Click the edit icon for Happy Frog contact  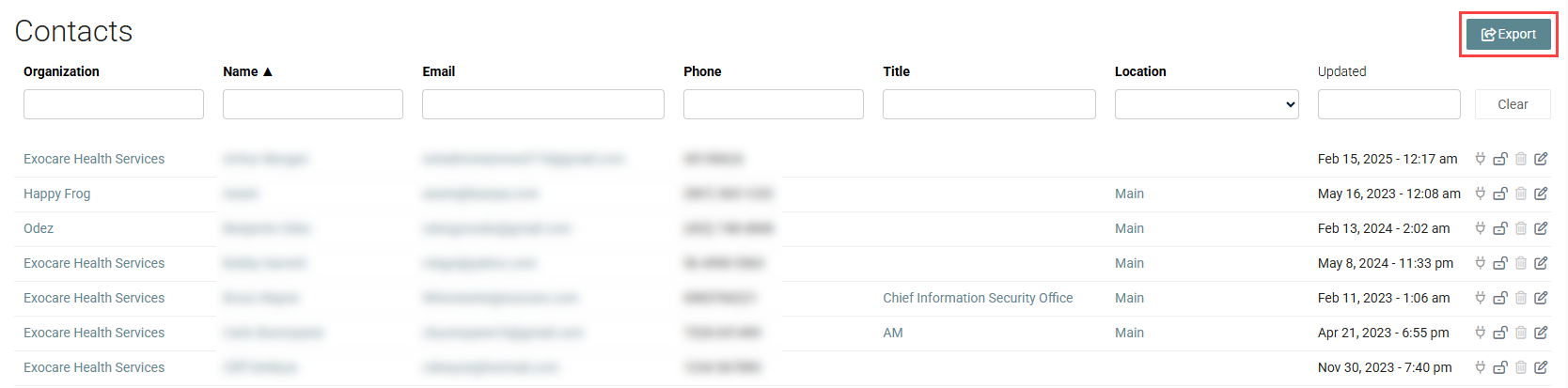click(x=1541, y=194)
